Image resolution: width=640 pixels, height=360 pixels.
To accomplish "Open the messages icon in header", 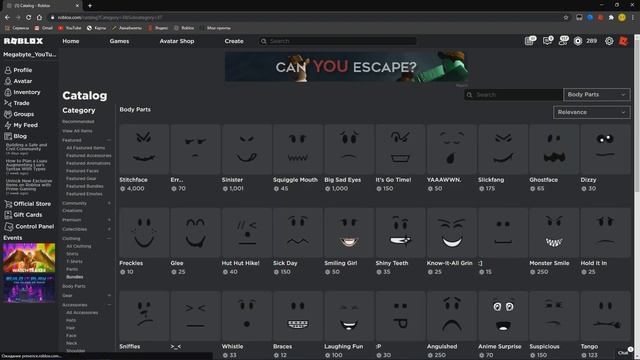I will click(547, 41).
